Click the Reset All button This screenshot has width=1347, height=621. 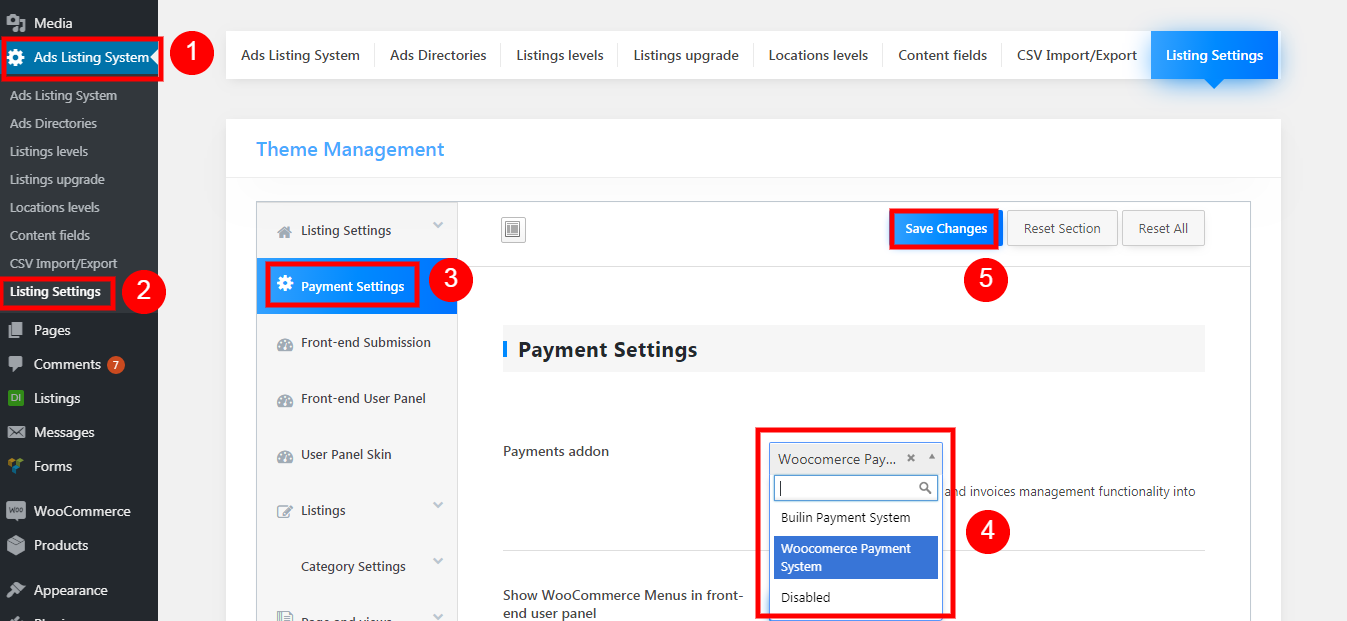click(x=1163, y=228)
